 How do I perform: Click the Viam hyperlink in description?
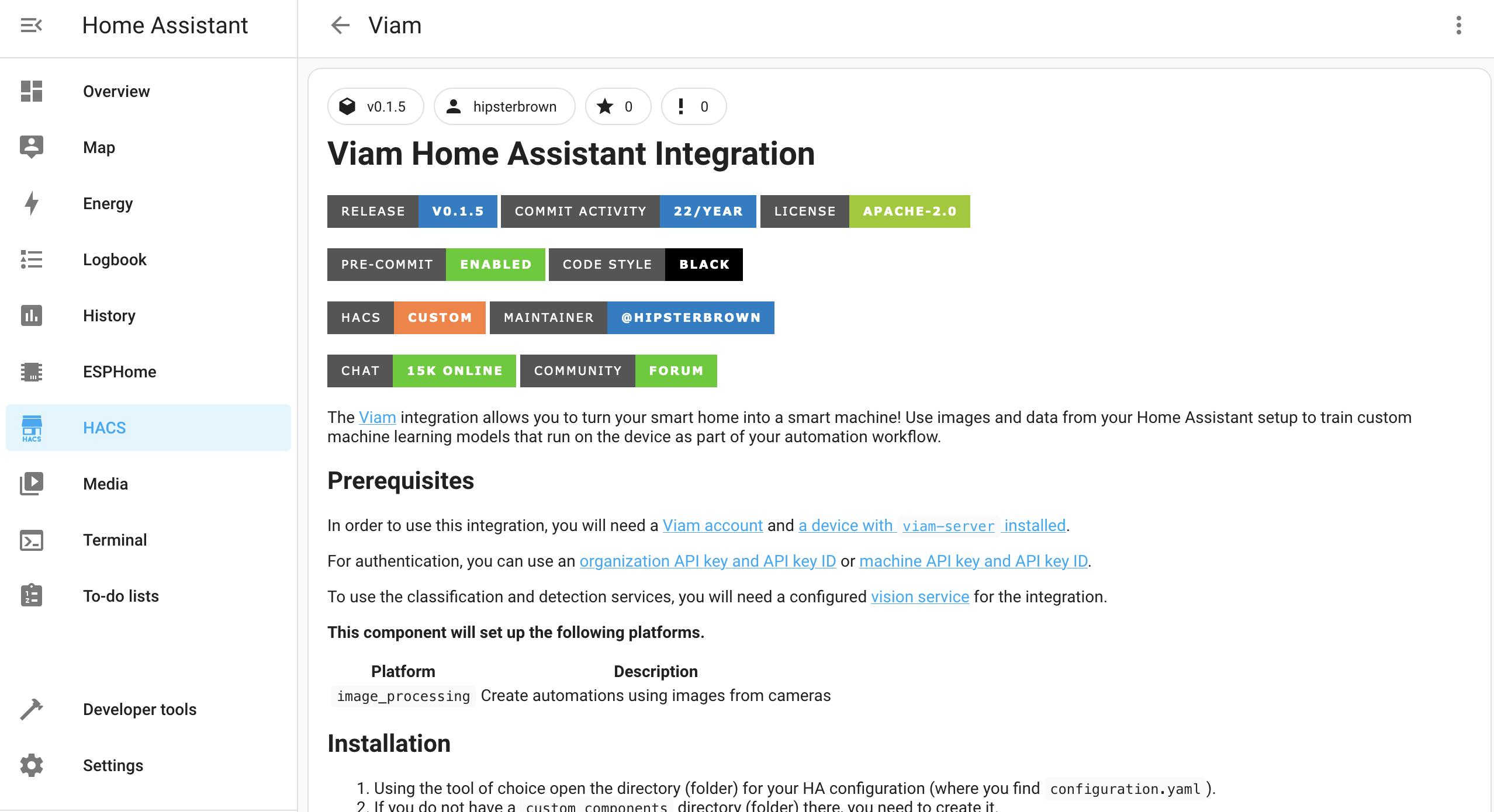pos(377,417)
